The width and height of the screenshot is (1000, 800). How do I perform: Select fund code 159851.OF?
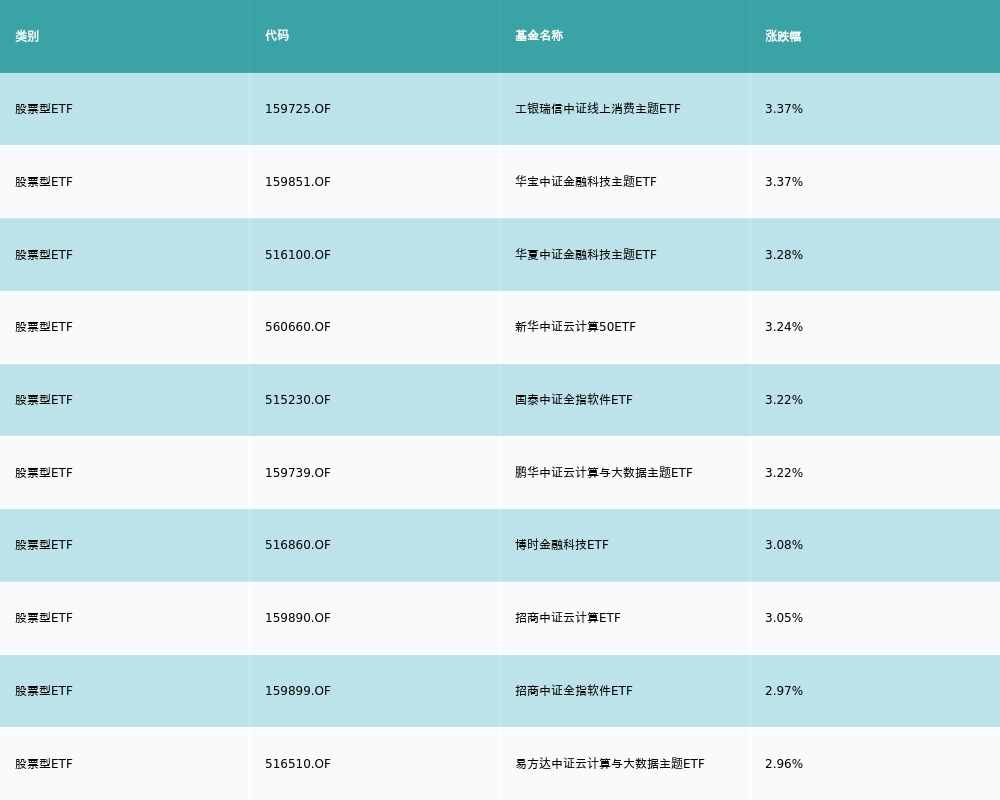(x=298, y=182)
